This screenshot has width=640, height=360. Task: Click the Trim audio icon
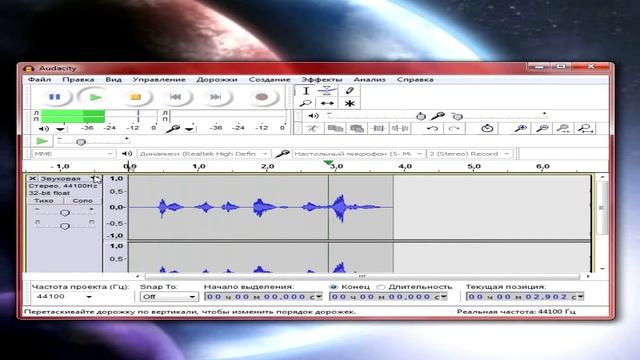point(378,129)
